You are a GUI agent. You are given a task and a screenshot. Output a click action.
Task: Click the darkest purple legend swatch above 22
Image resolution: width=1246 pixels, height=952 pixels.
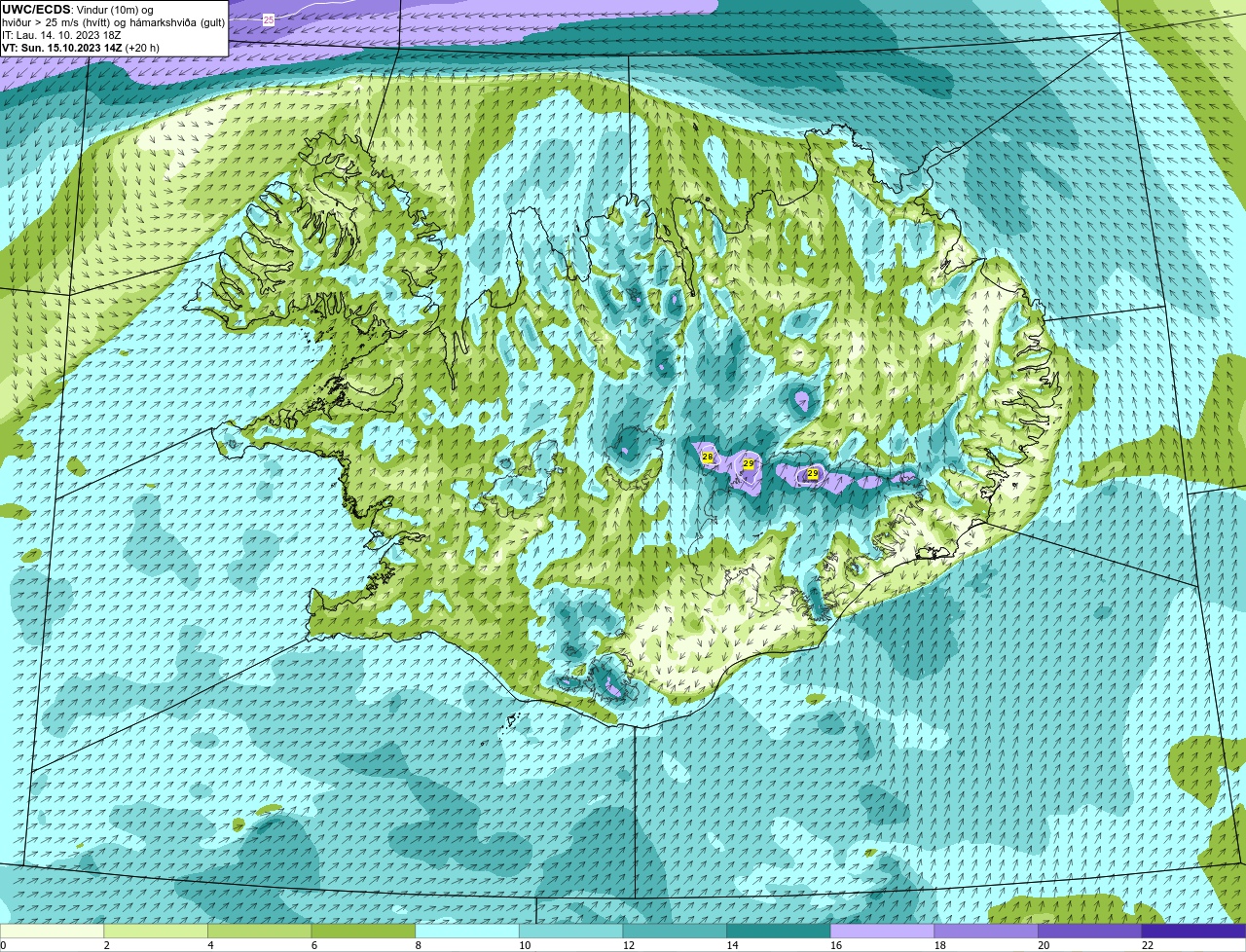(x=1193, y=932)
